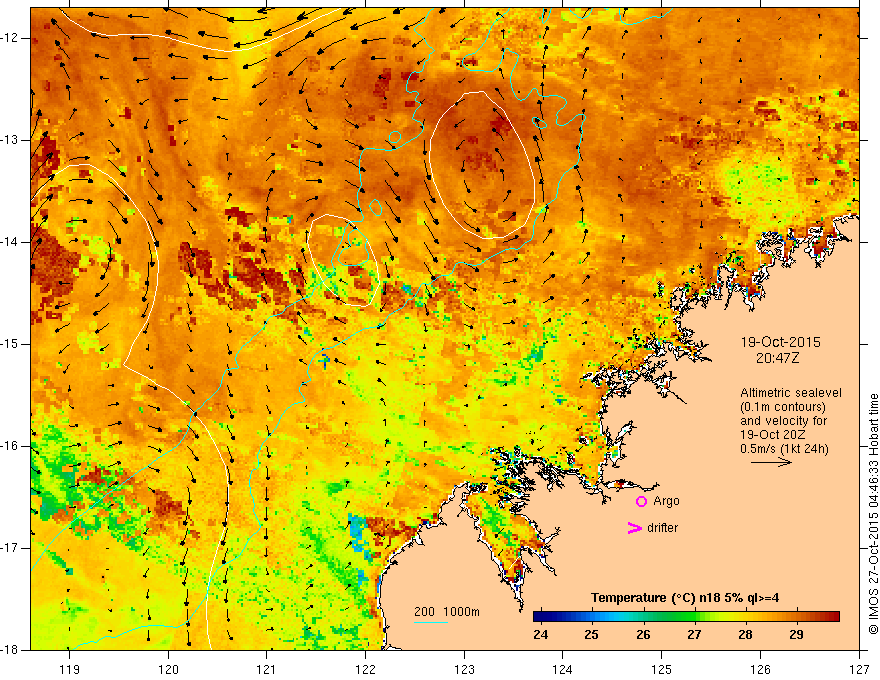The image size is (880, 680).
Task: Click the 200 1000m bathymetry label
Action: pos(447,612)
